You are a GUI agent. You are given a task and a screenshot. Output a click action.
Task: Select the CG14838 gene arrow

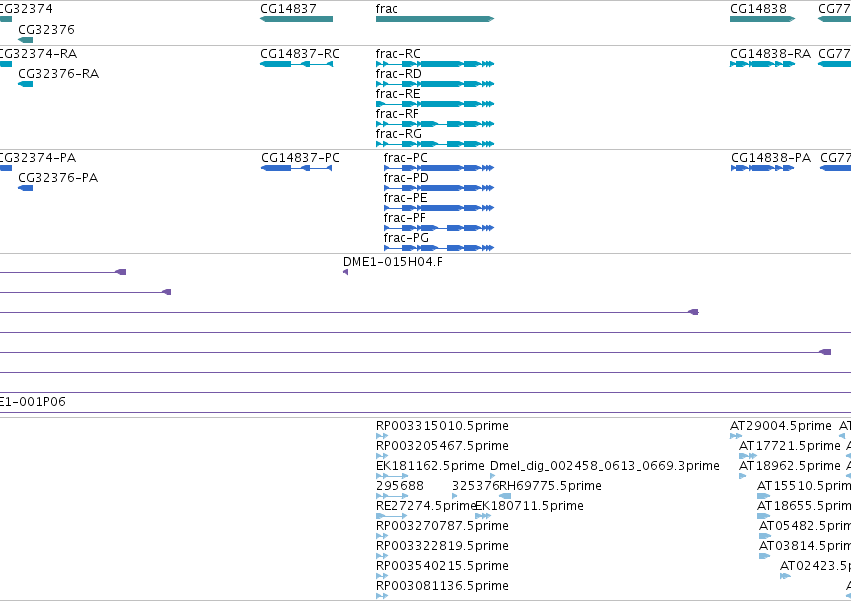tap(763, 19)
